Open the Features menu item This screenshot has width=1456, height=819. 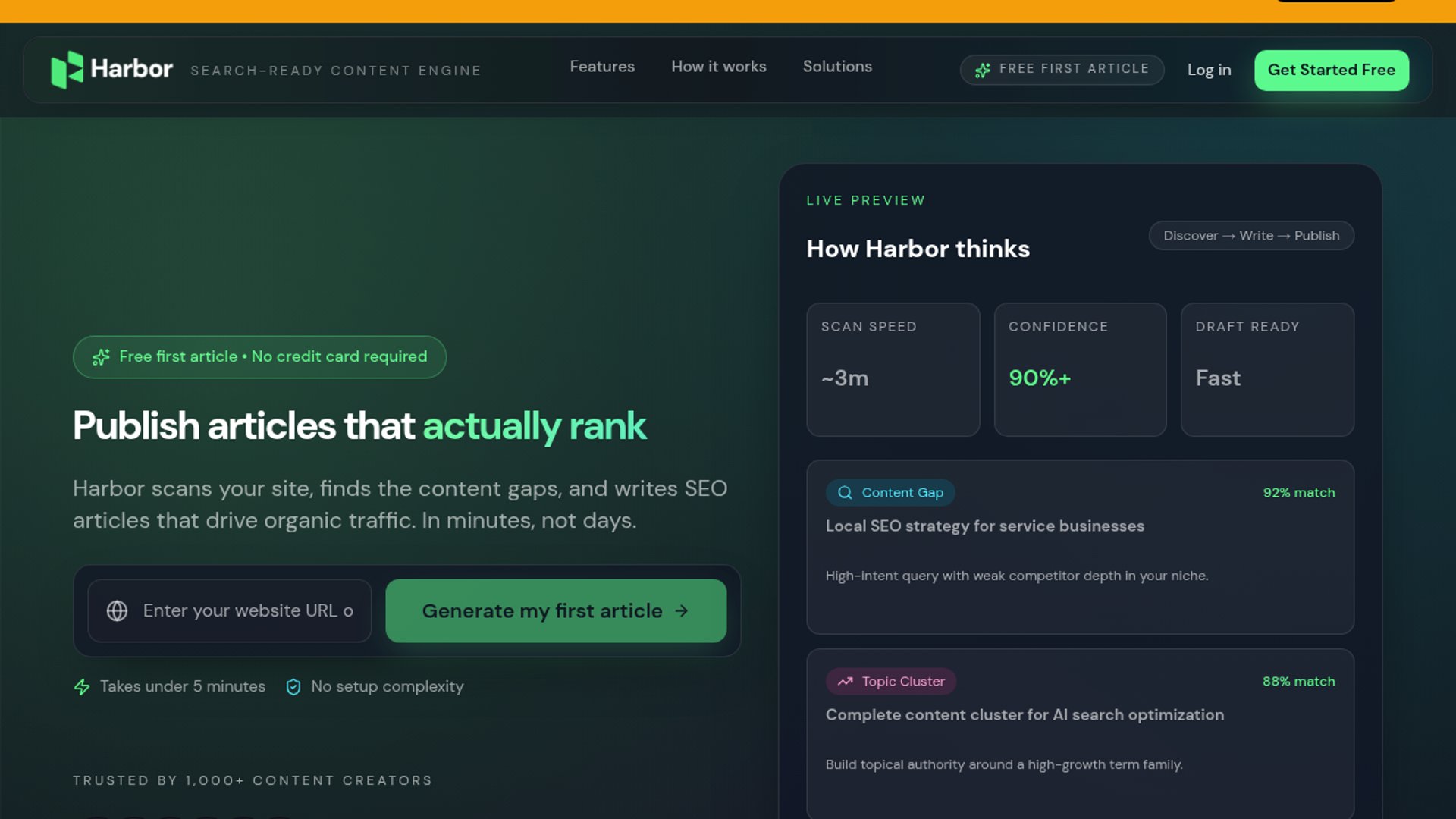tap(602, 67)
